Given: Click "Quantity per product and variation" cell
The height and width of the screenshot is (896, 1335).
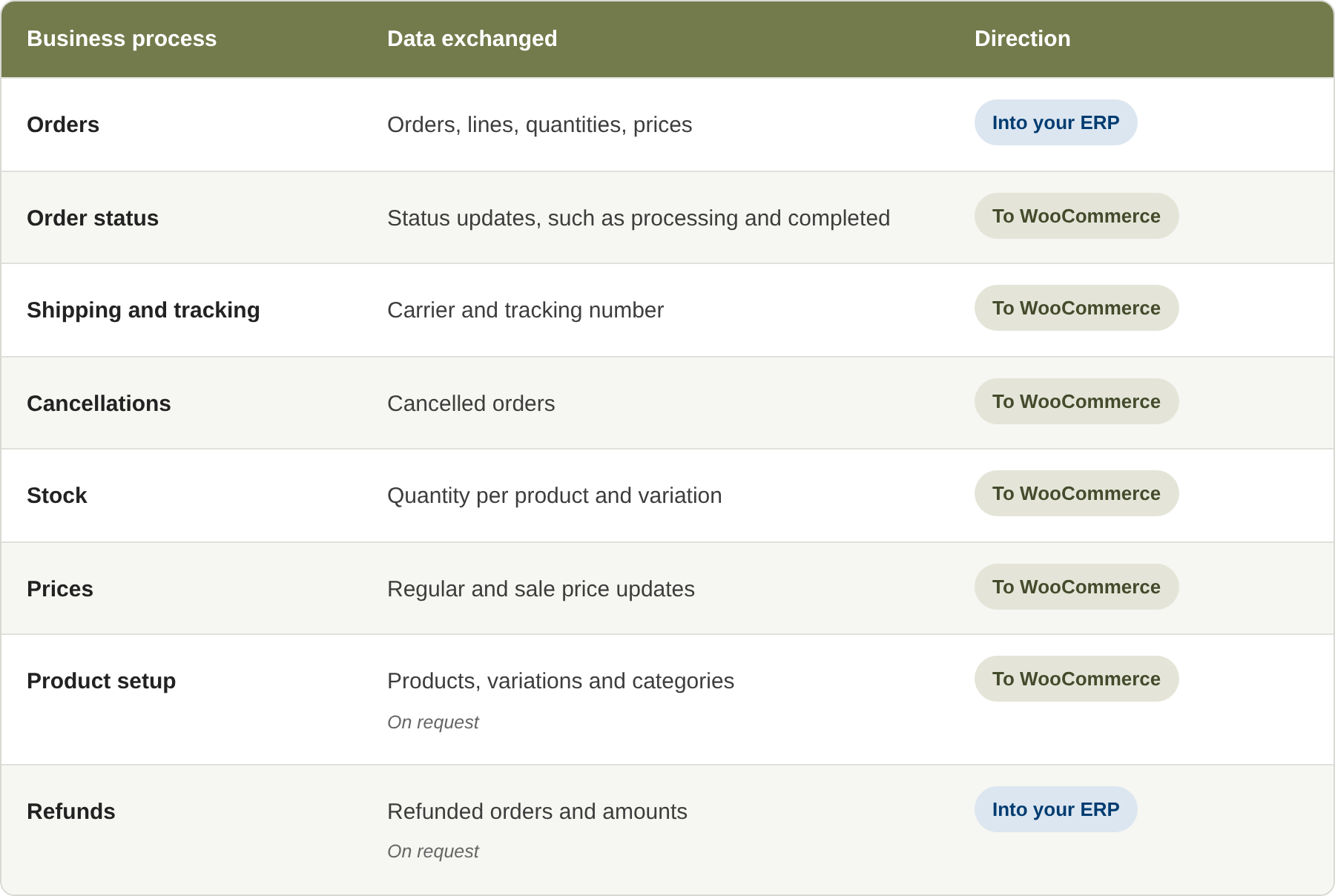Looking at the screenshot, I should [555, 495].
